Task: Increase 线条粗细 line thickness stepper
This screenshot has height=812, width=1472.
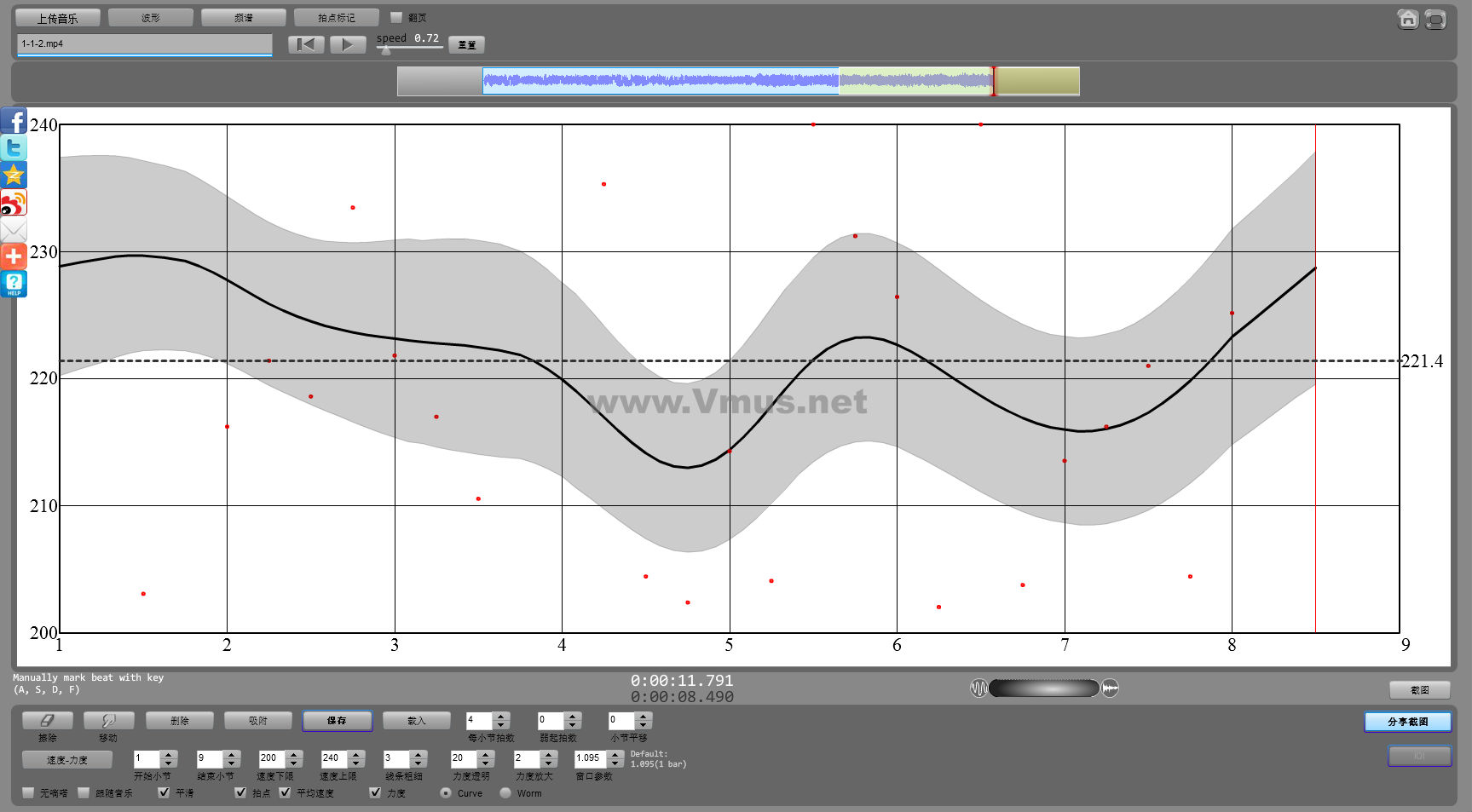Action: pos(419,754)
